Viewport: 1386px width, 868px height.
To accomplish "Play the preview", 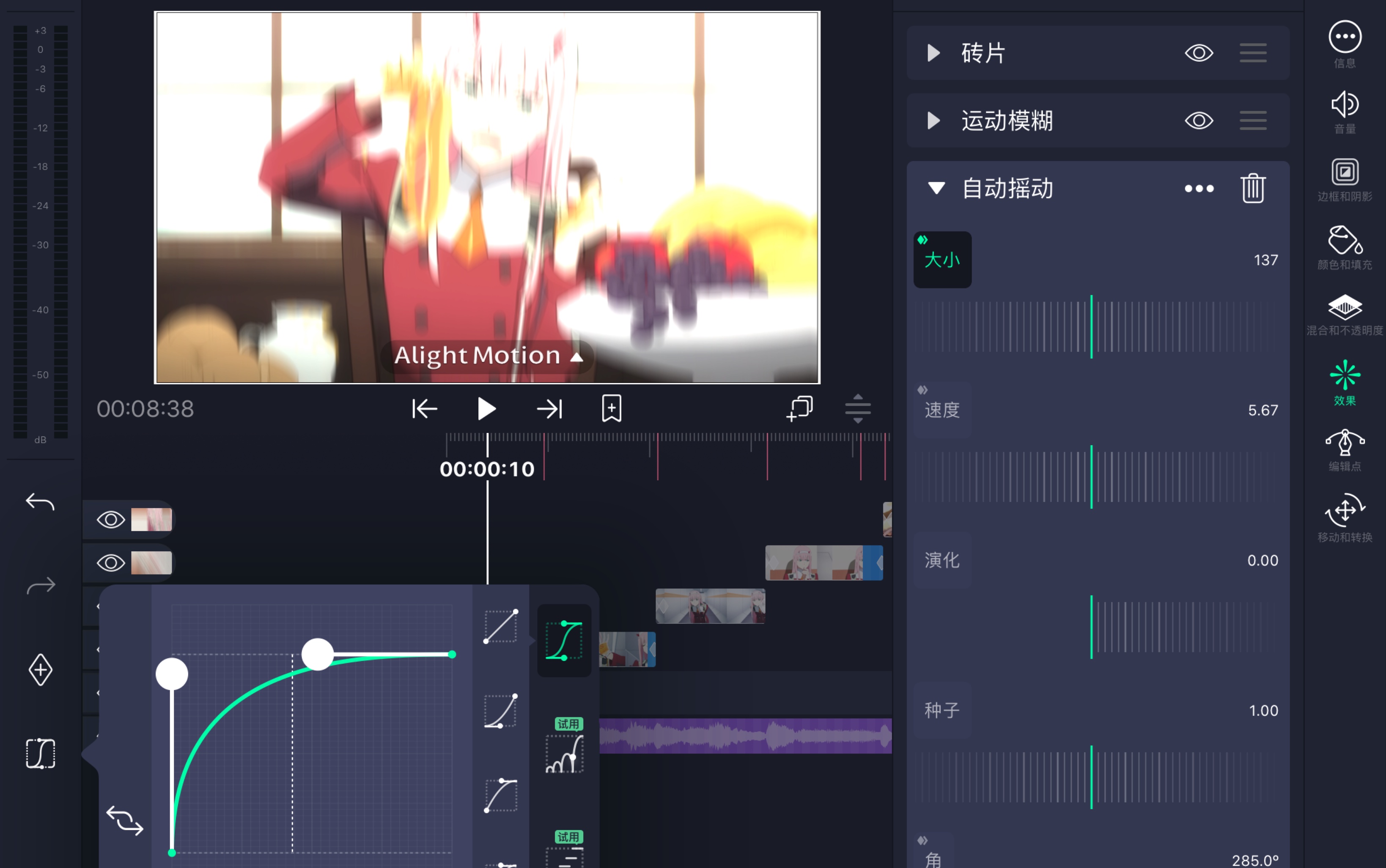I will (486, 409).
